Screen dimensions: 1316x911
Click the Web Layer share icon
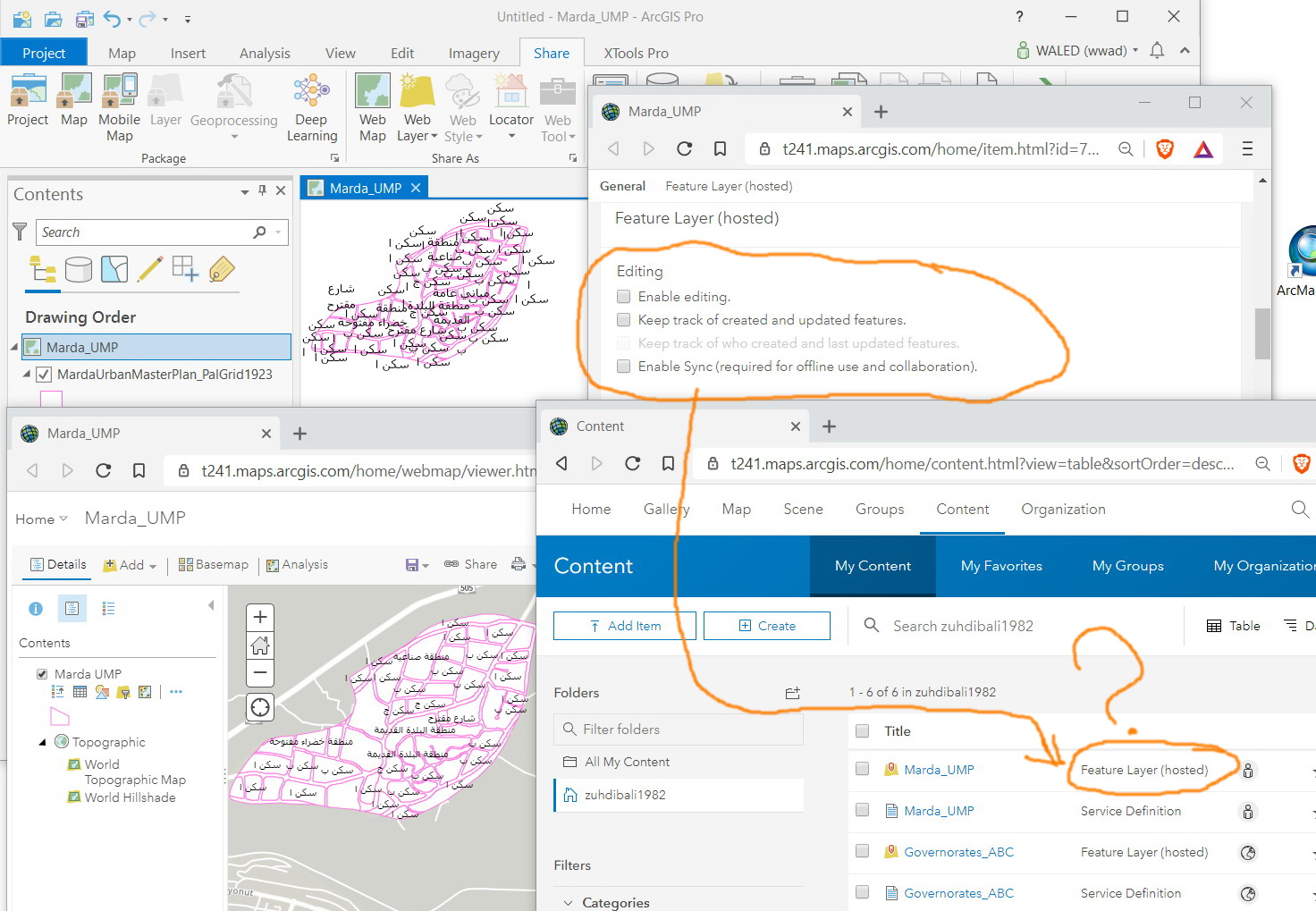click(417, 92)
